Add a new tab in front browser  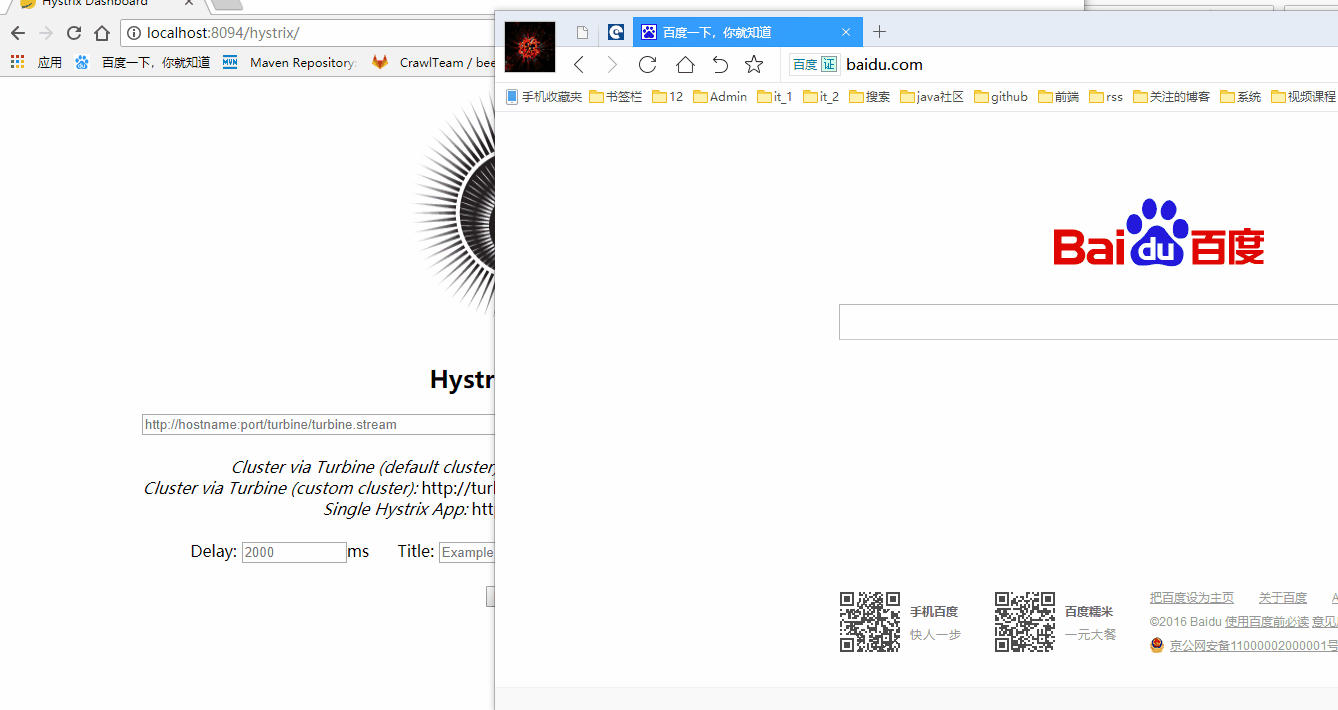tap(879, 32)
